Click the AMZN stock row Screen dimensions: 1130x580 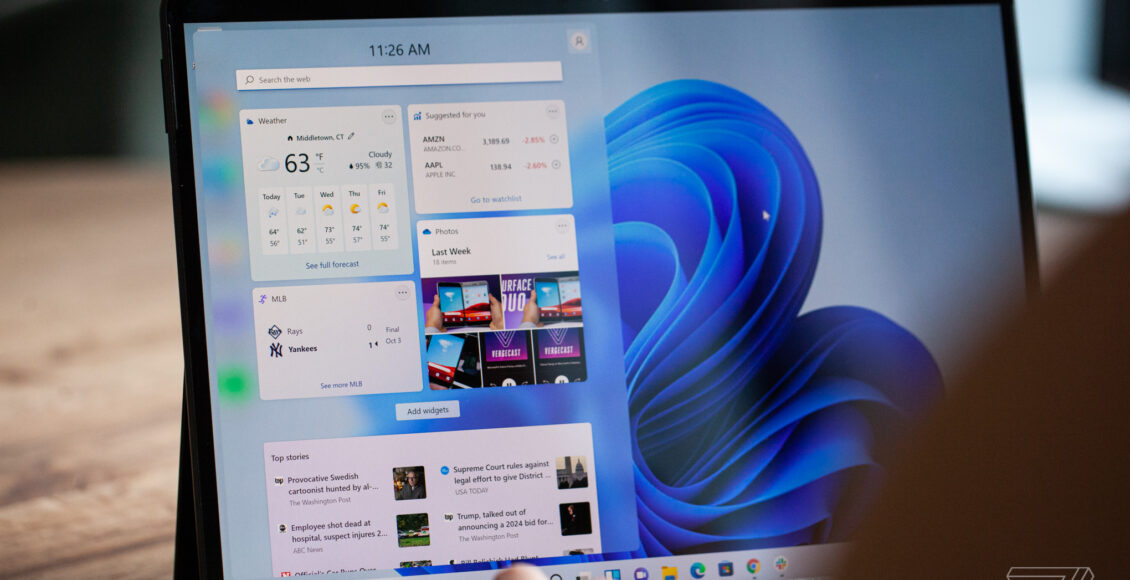pos(490,142)
